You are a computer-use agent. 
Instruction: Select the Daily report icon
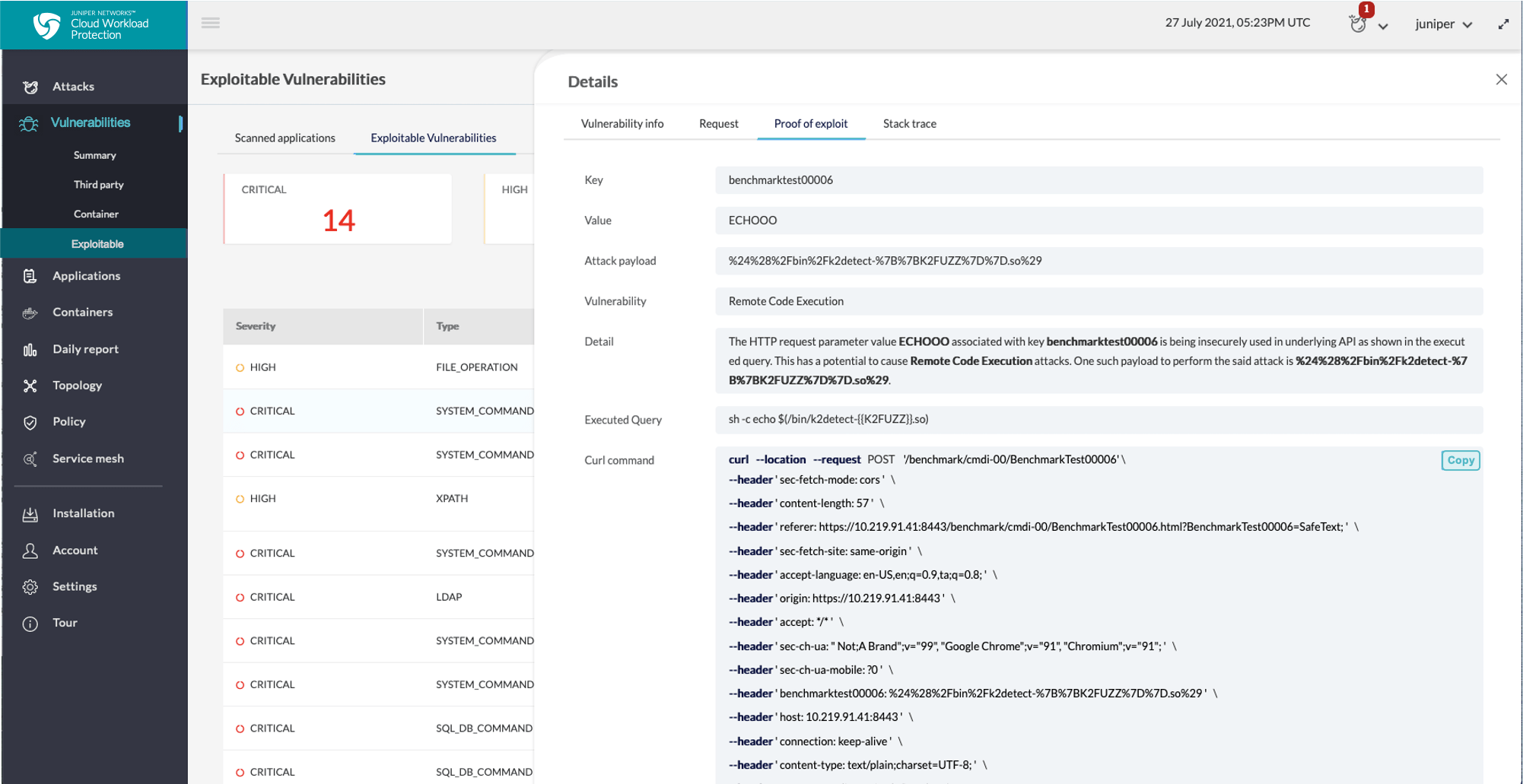[30, 348]
